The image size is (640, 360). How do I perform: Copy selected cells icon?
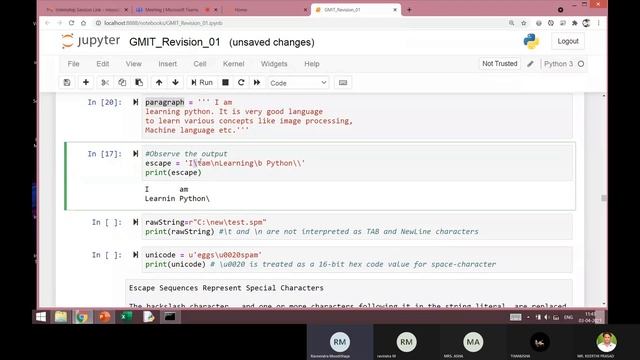click(122, 82)
